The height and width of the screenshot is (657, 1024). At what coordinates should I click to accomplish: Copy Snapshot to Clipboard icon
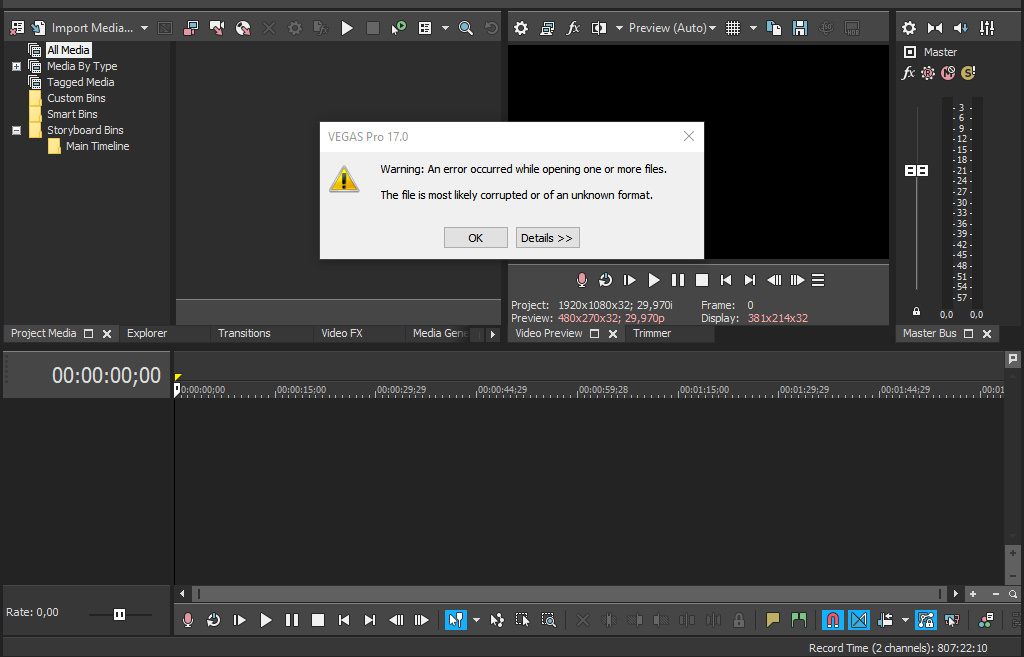pyautogui.click(x=774, y=27)
